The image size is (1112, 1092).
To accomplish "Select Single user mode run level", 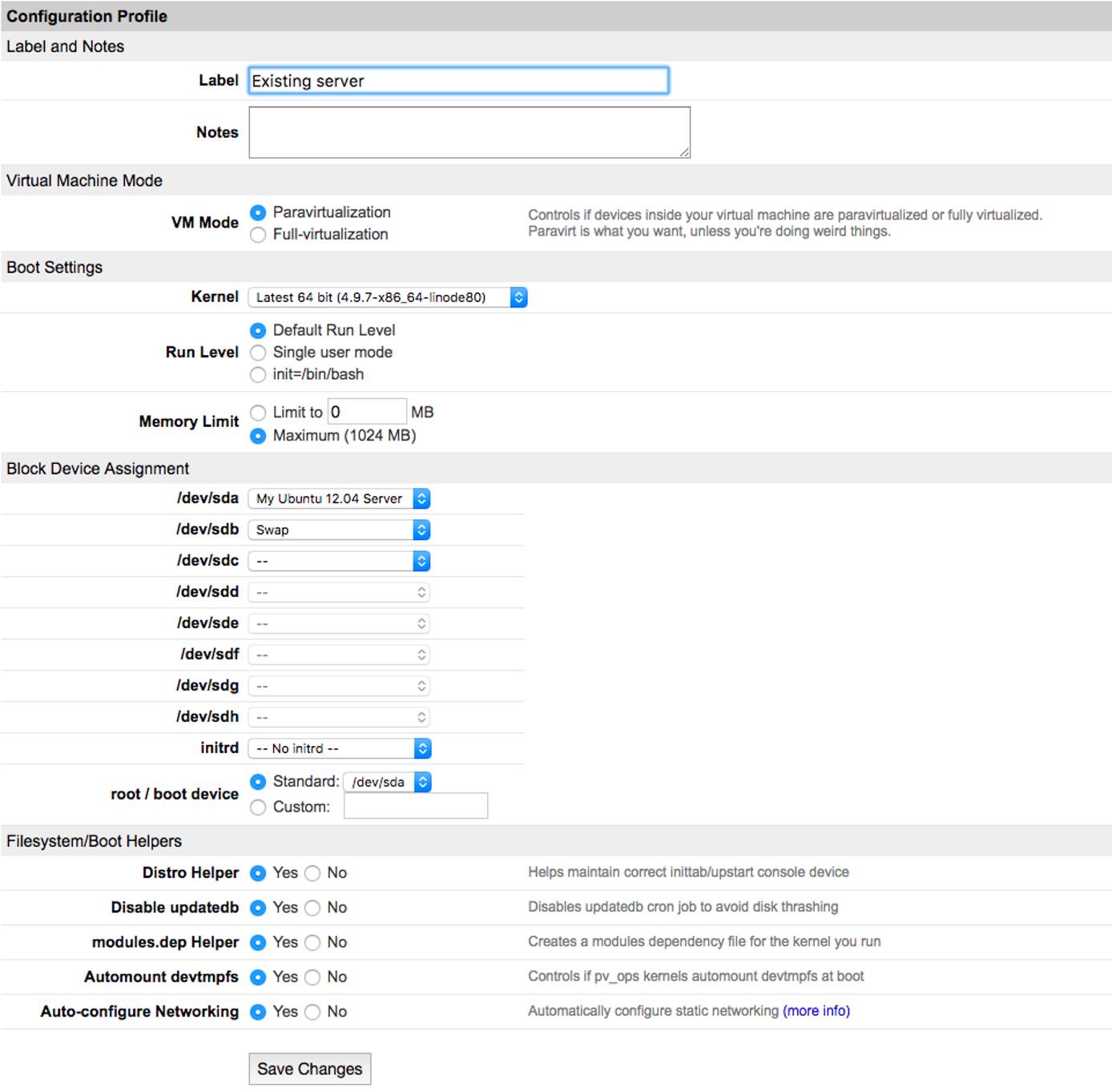I will [257, 352].
